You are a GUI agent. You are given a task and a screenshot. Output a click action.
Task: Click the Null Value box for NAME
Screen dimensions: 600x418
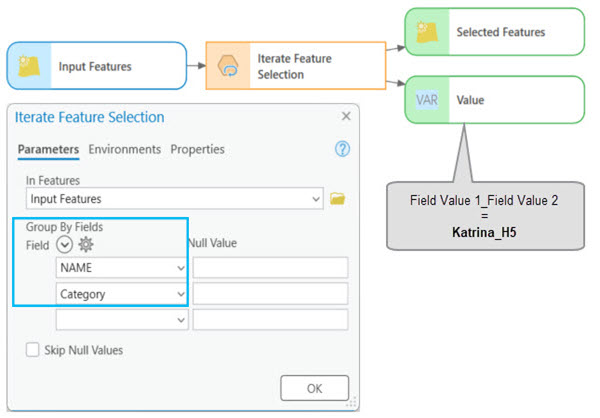pos(270,268)
